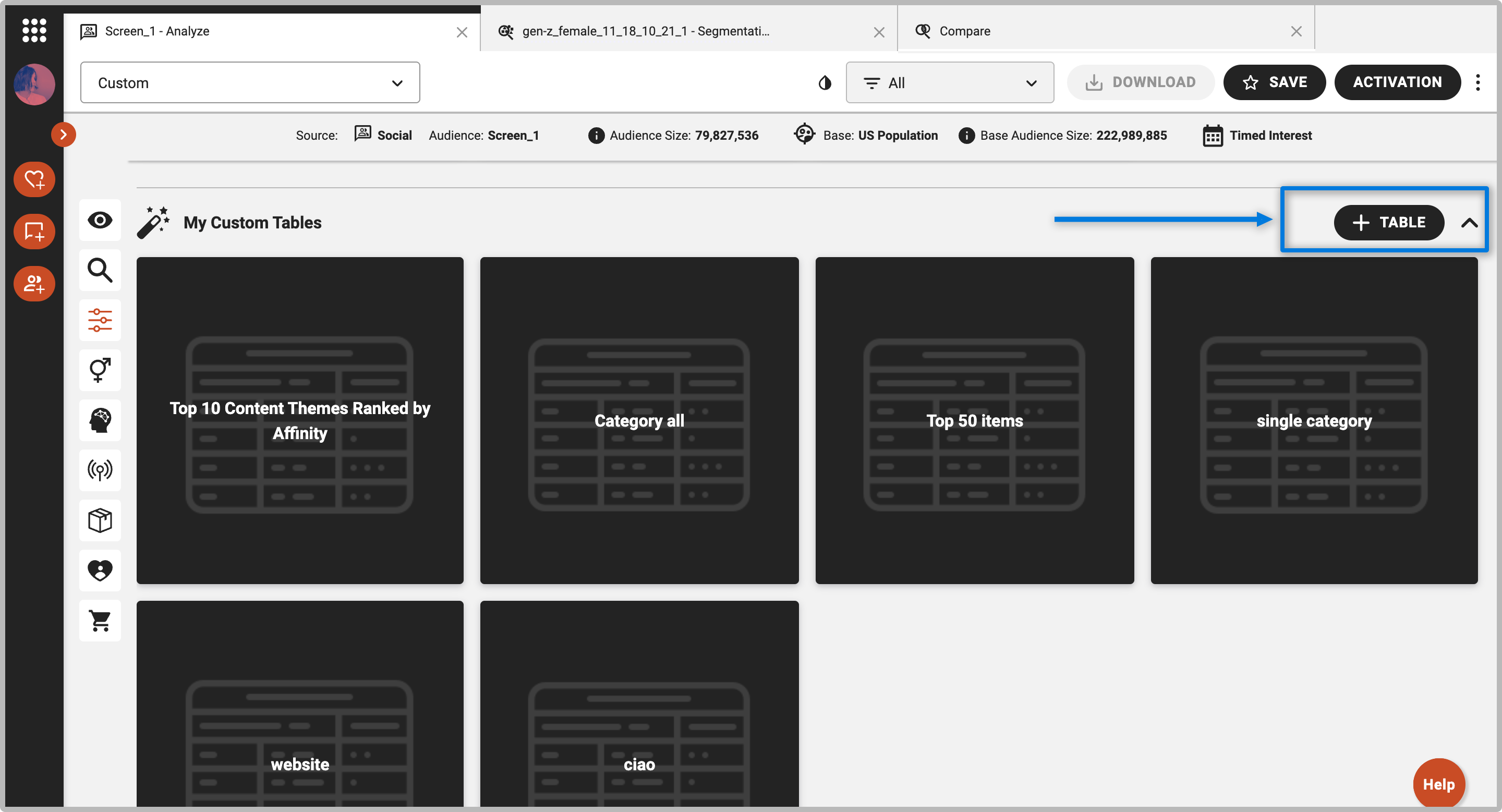Switch to gen-z_female Segmentation tab

point(646,31)
